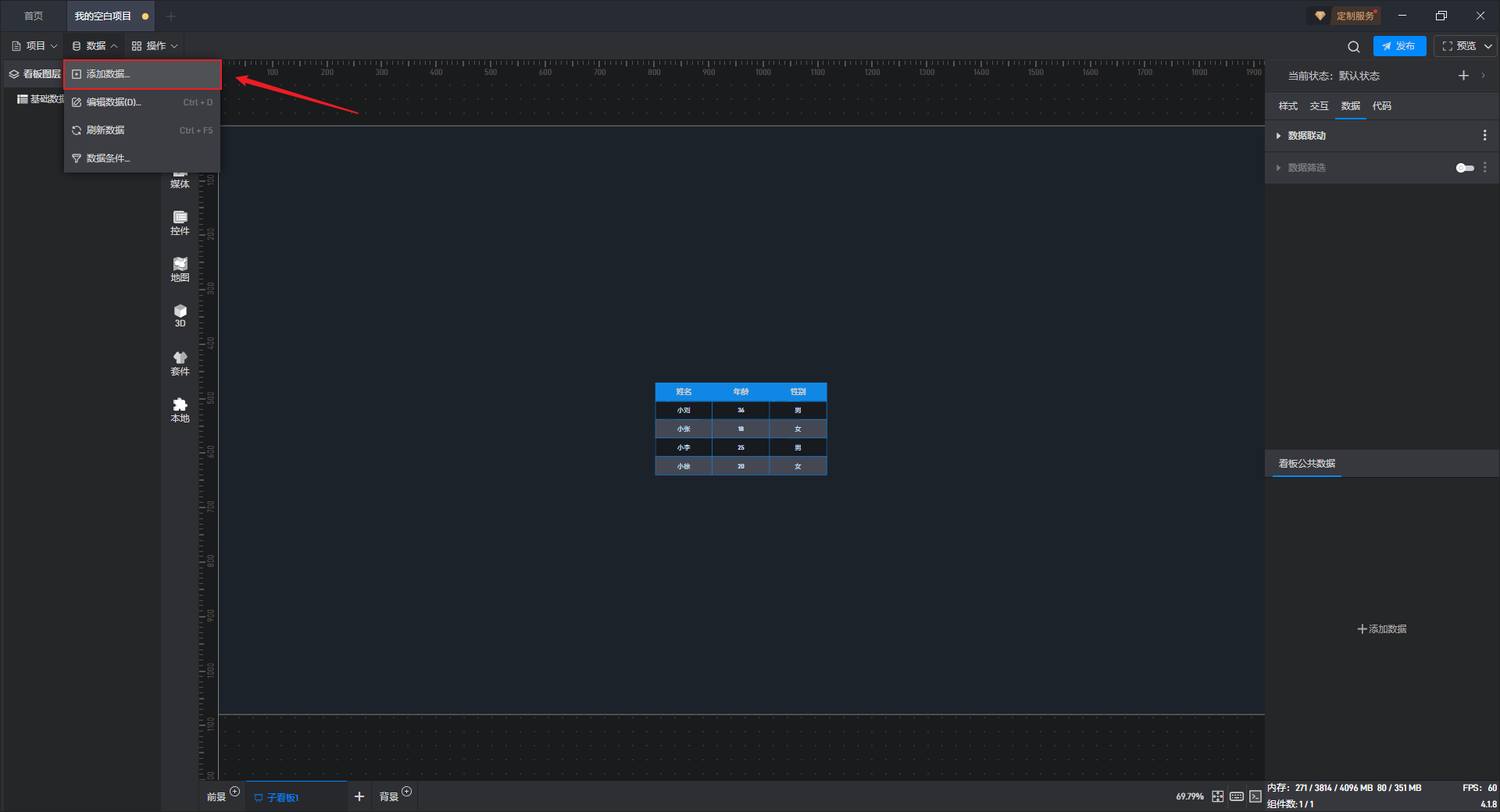Click the new tab plus in title bar
Image resolution: width=1500 pixels, height=812 pixels.
[x=171, y=16]
